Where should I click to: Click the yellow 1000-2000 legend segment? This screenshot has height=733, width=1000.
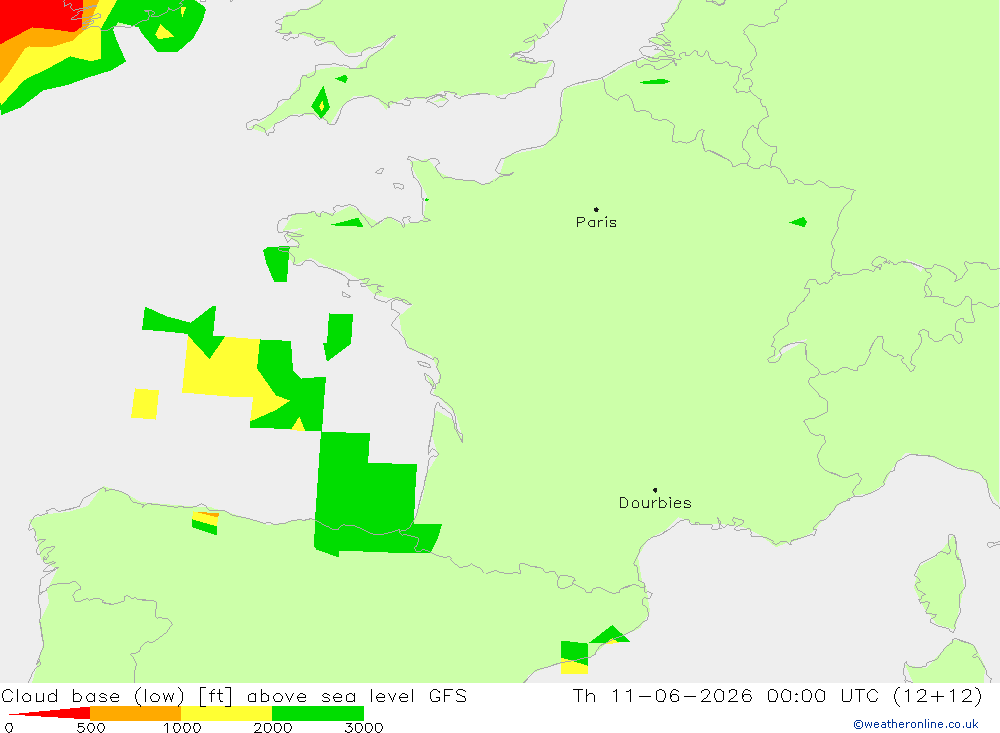click(x=226, y=713)
